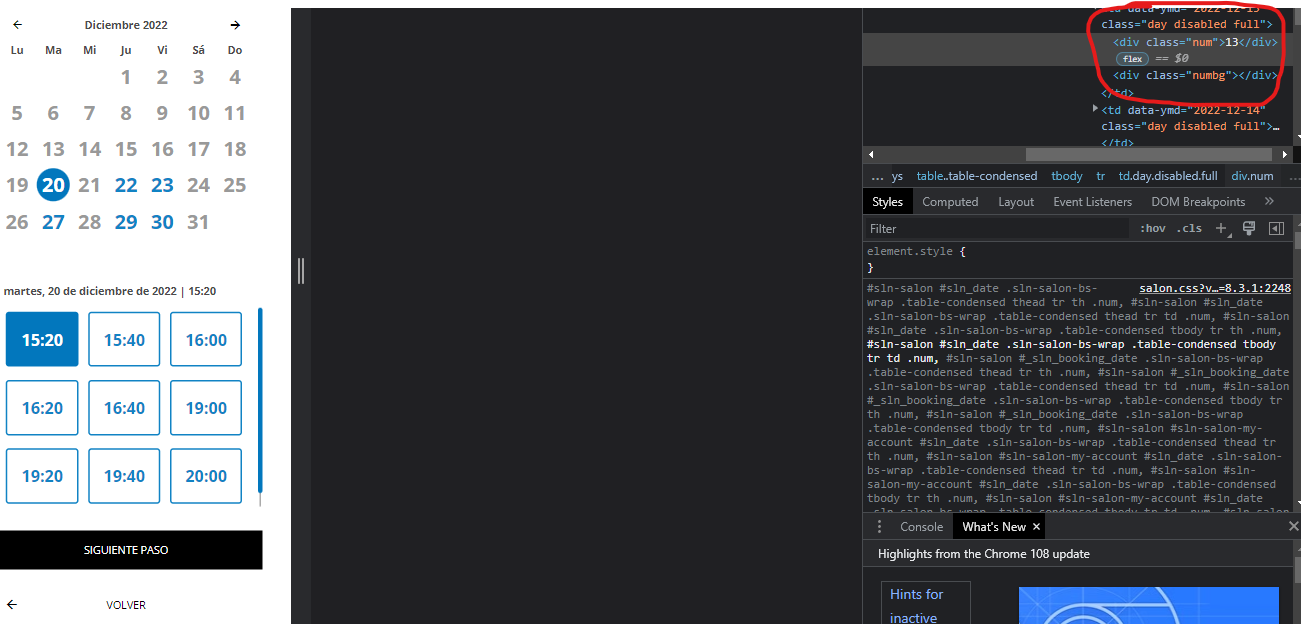Select tr breadcrumb
Image resolution: width=1301 pixels, height=624 pixels.
(x=1100, y=176)
